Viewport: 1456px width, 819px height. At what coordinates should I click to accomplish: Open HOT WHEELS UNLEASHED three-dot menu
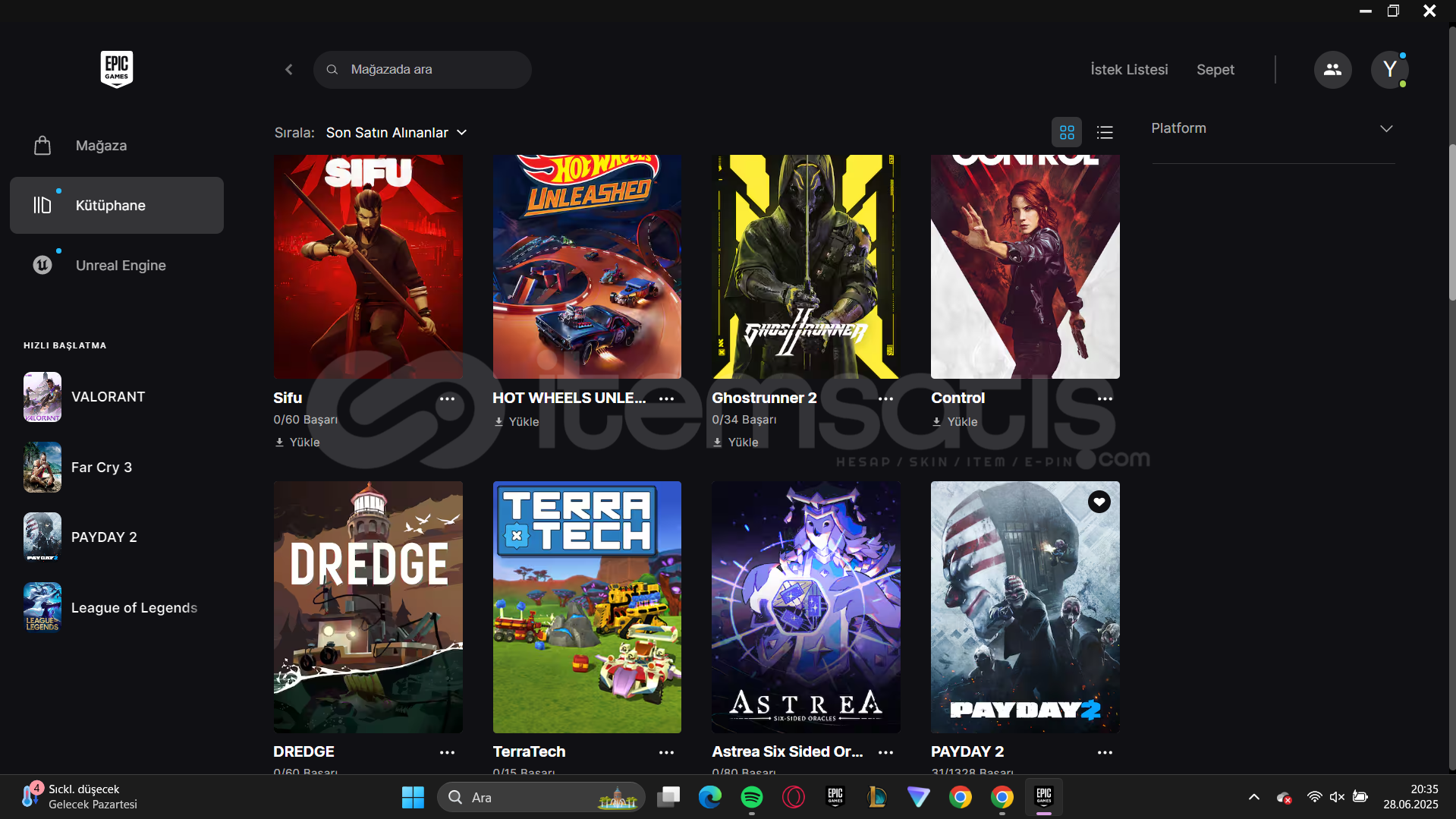[666, 398]
